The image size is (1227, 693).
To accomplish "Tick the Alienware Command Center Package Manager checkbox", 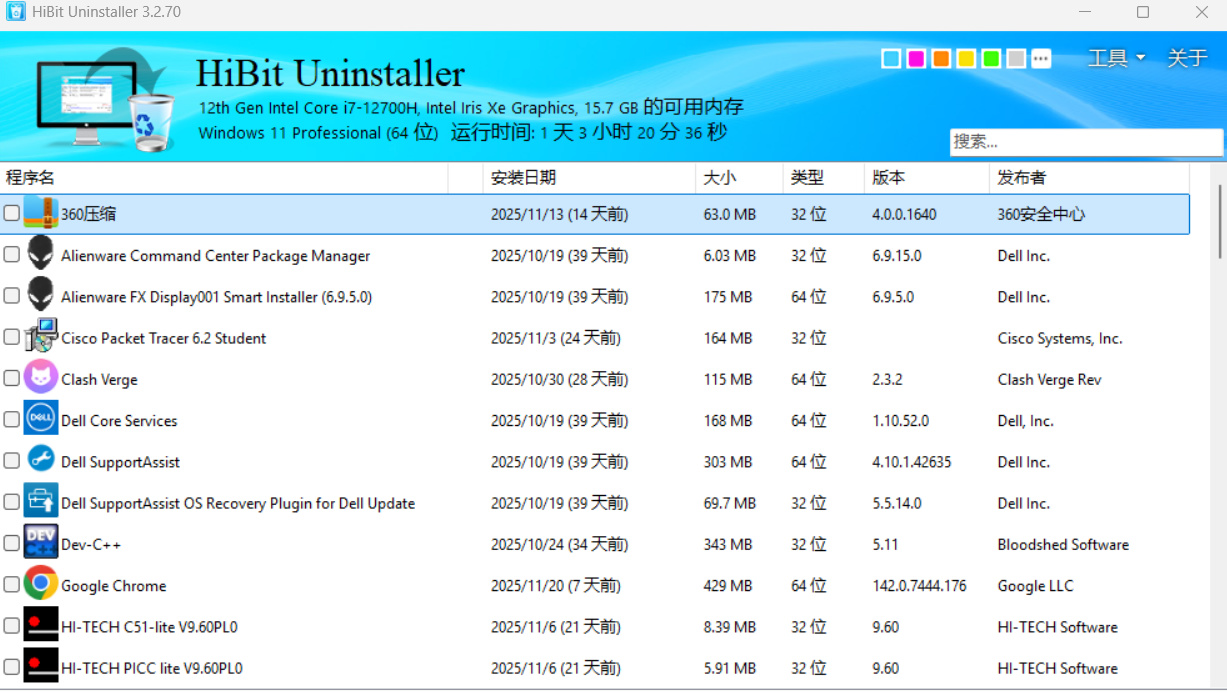I will pos(11,255).
